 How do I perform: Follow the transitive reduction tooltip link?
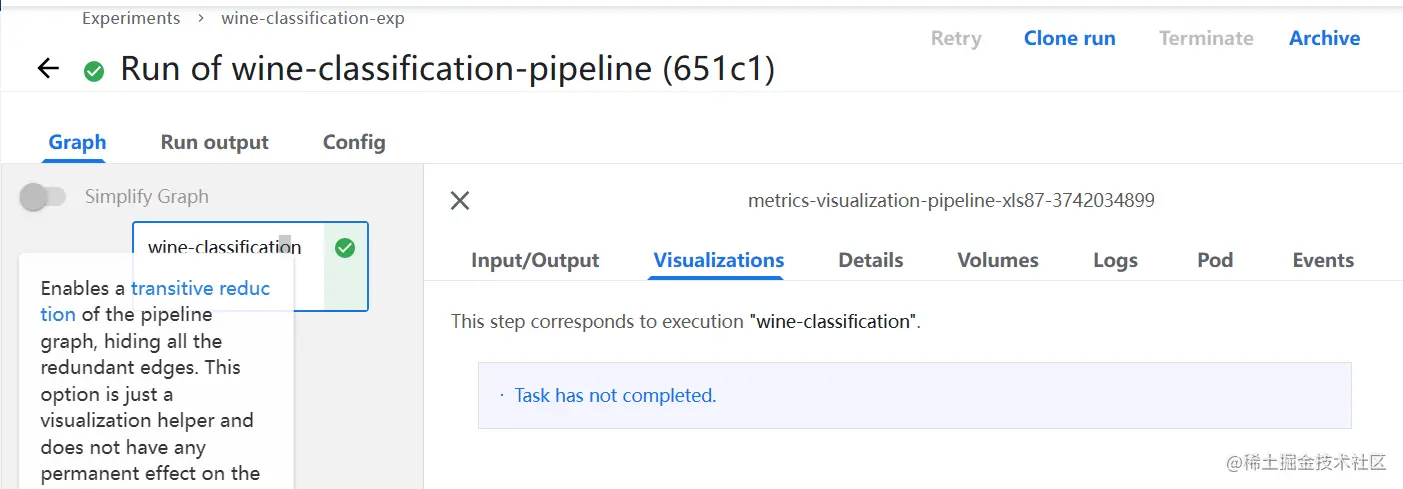tap(200, 288)
